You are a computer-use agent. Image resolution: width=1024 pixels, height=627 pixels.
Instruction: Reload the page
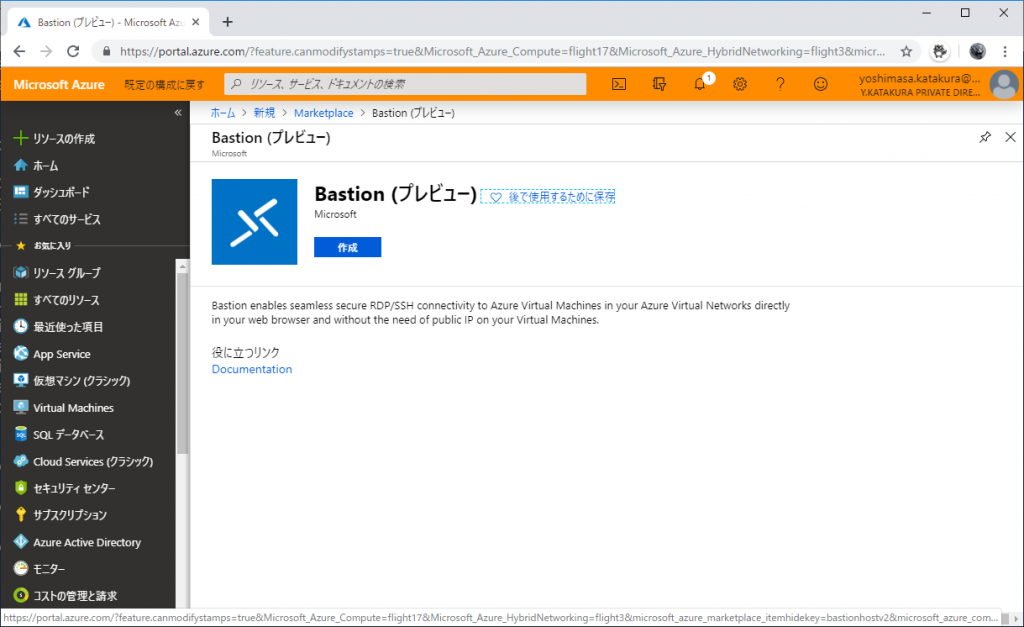tap(73, 51)
